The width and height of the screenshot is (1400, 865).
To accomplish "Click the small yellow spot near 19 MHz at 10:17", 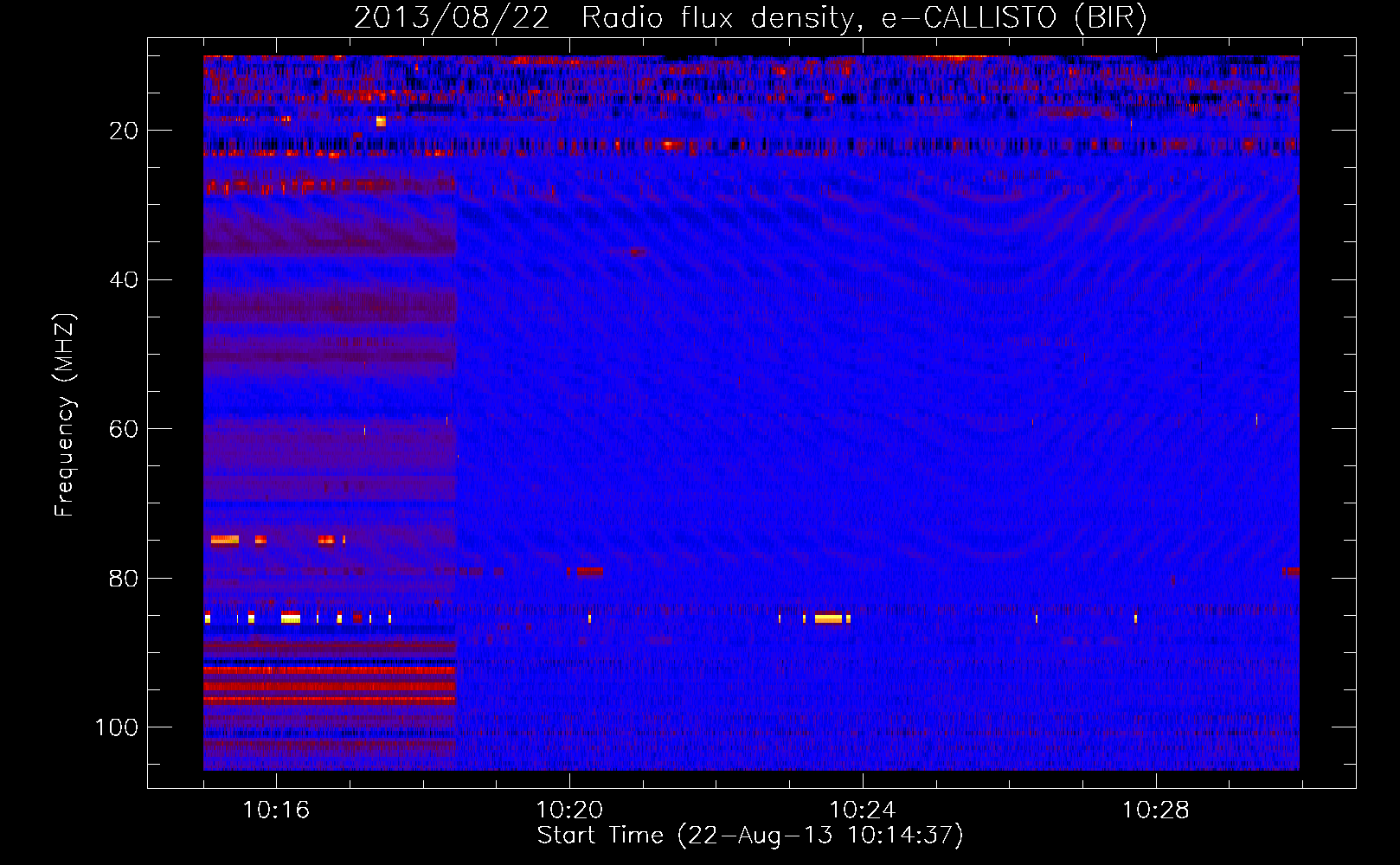I will pos(381,121).
